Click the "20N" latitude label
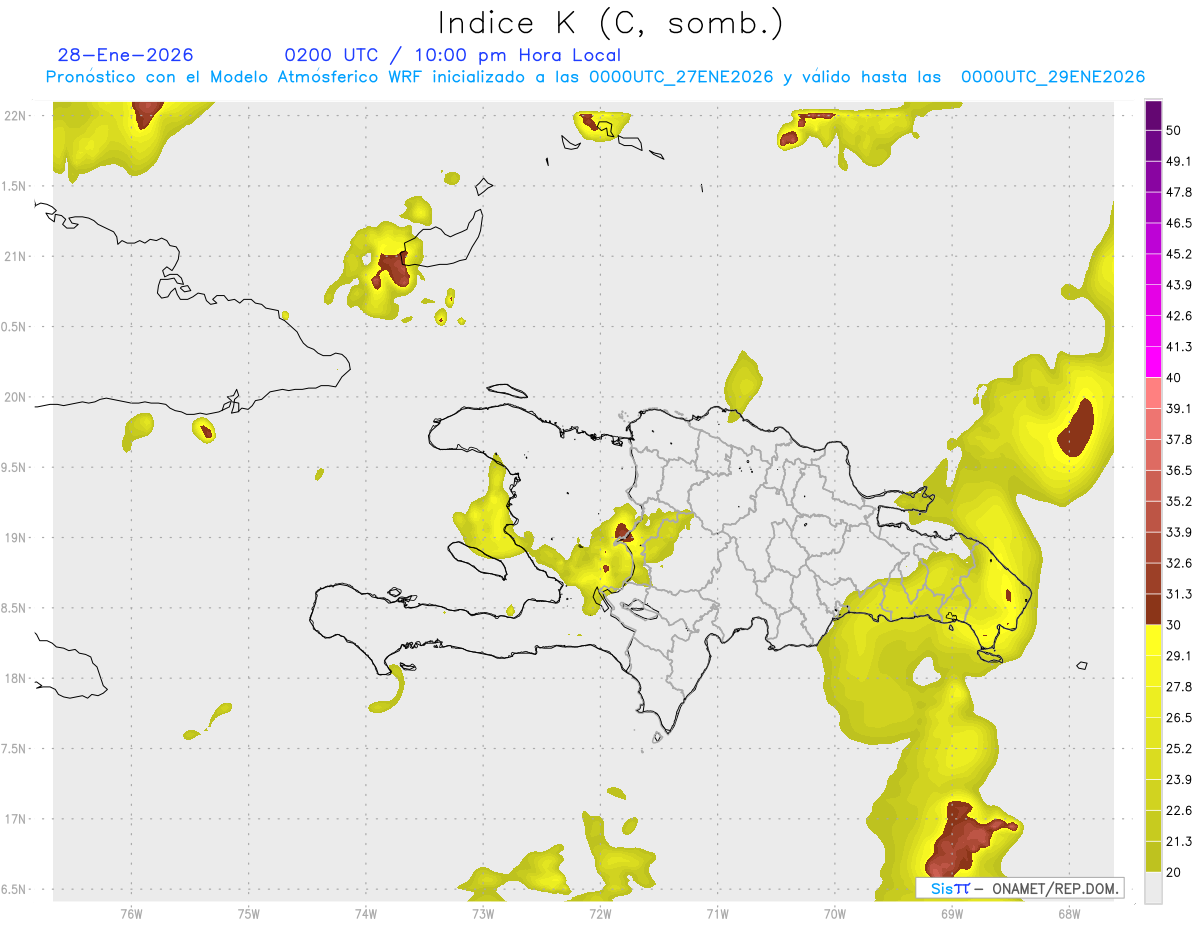Image resolution: width=1200 pixels, height=927 pixels. tap(15, 397)
